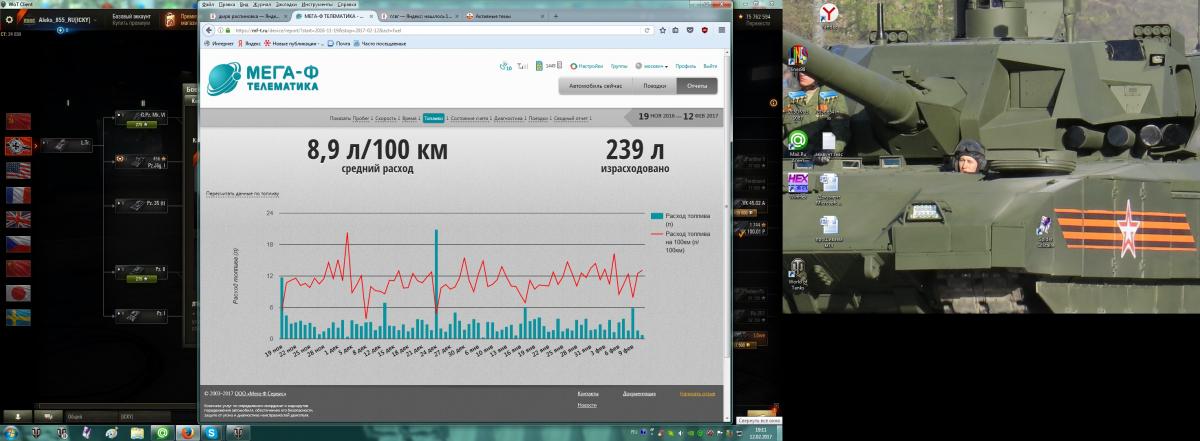Click the tallest teal bar on the chart
The height and width of the screenshot is (441, 1200).
click(436, 285)
